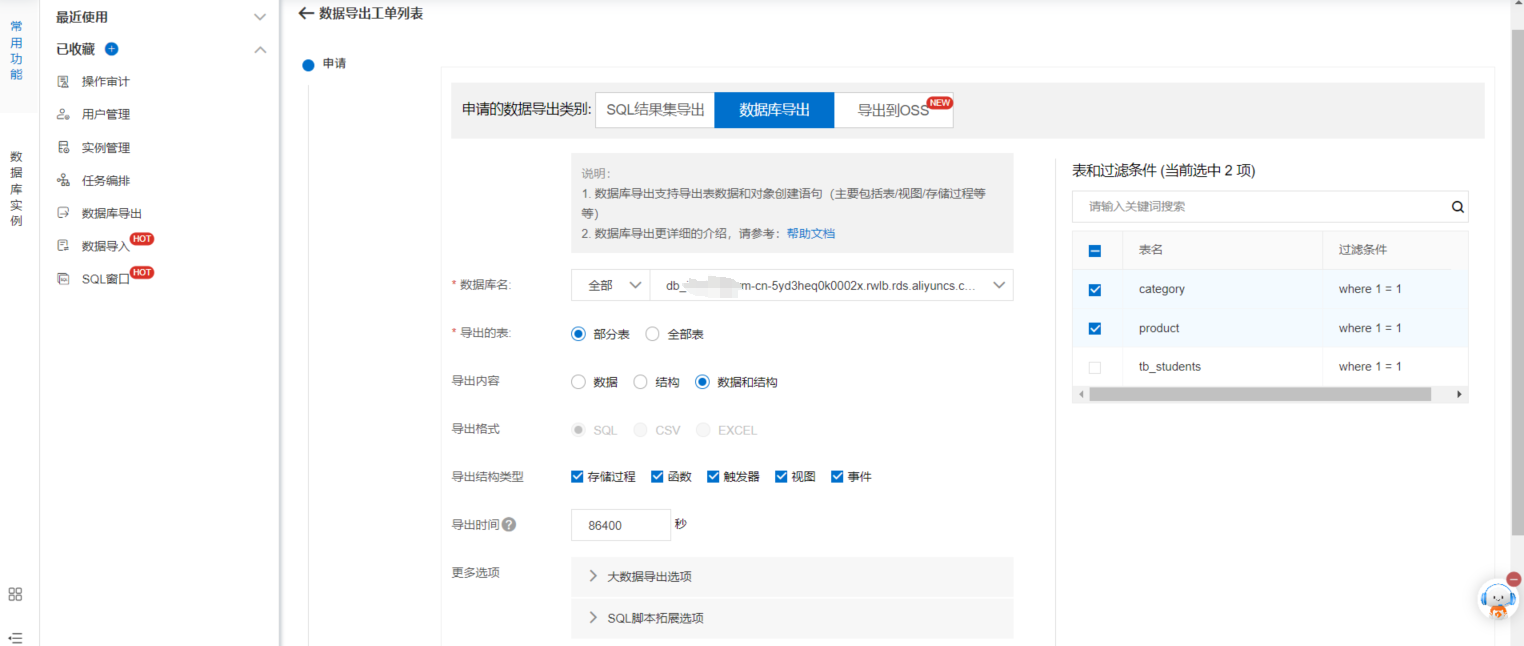
Task: Expand 大数据导出选项
Action: tap(792, 576)
